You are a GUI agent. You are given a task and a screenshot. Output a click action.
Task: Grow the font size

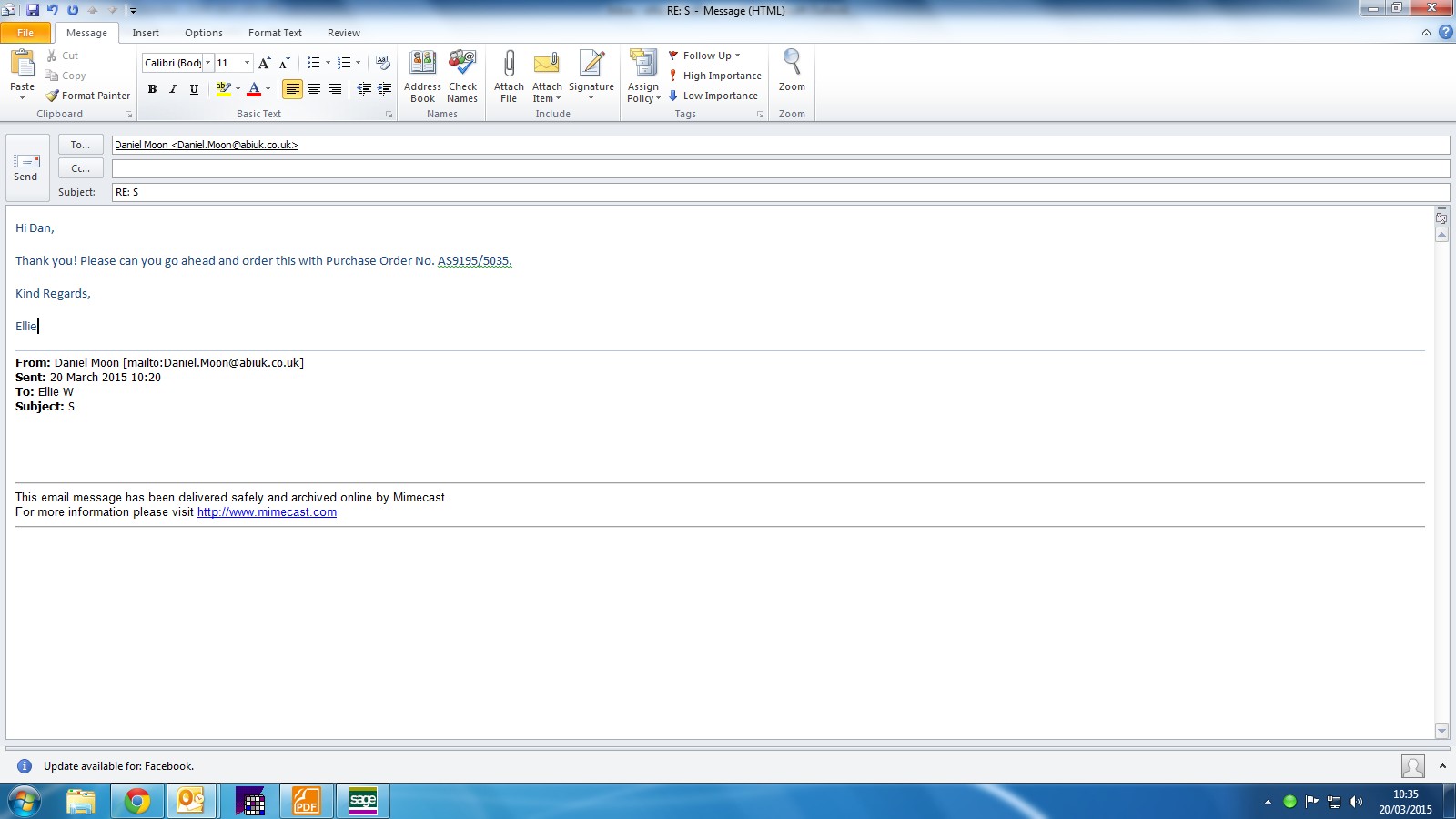point(264,63)
